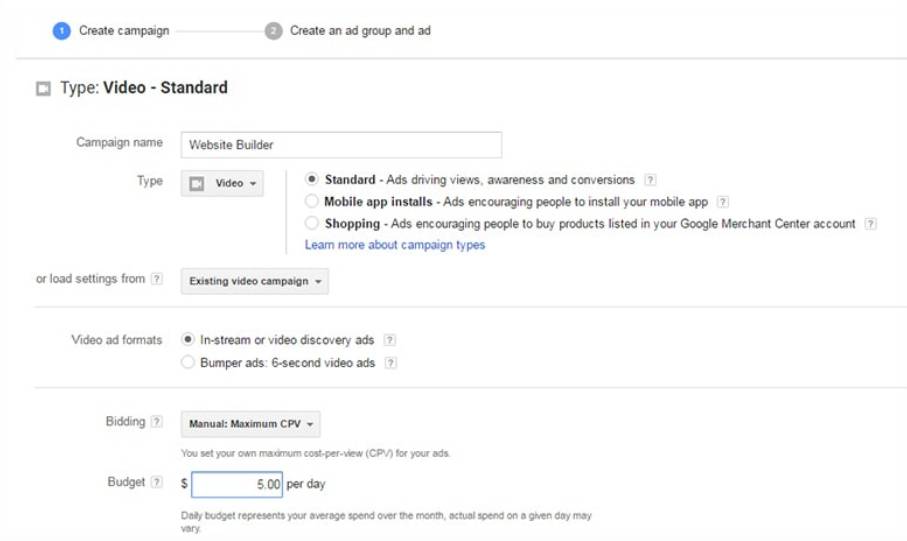Open help for In-stream or video discovery ads

[x=390, y=340]
